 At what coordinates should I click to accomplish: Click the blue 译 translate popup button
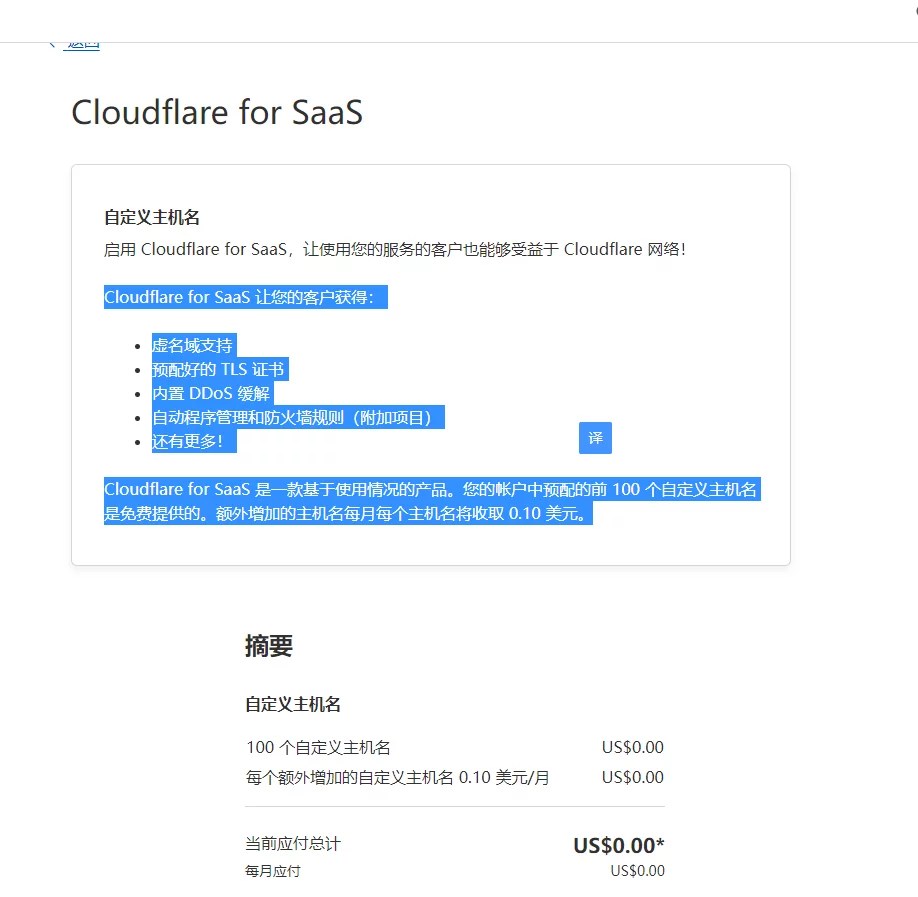click(595, 438)
